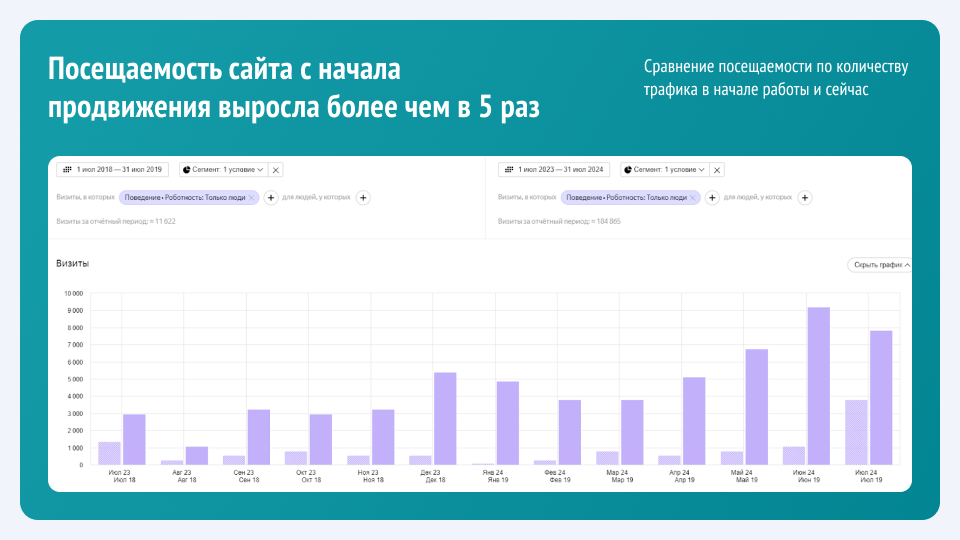Click pie icon in the left Сегмент button
Image resolution: width=960 pixels, height=540 pixels.
pyautogui.click(x=187, y=170)
